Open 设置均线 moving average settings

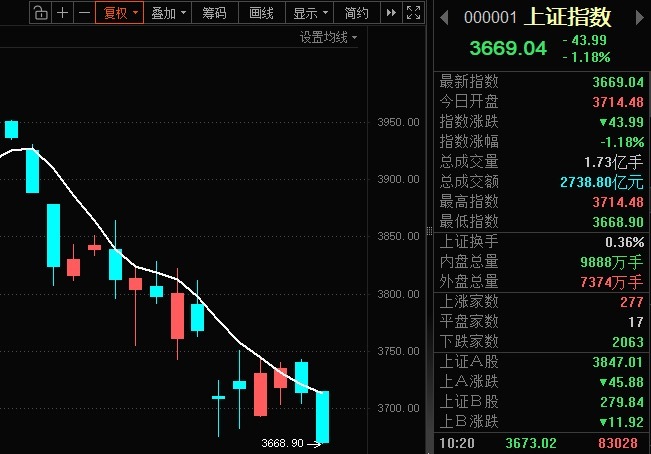328,37
